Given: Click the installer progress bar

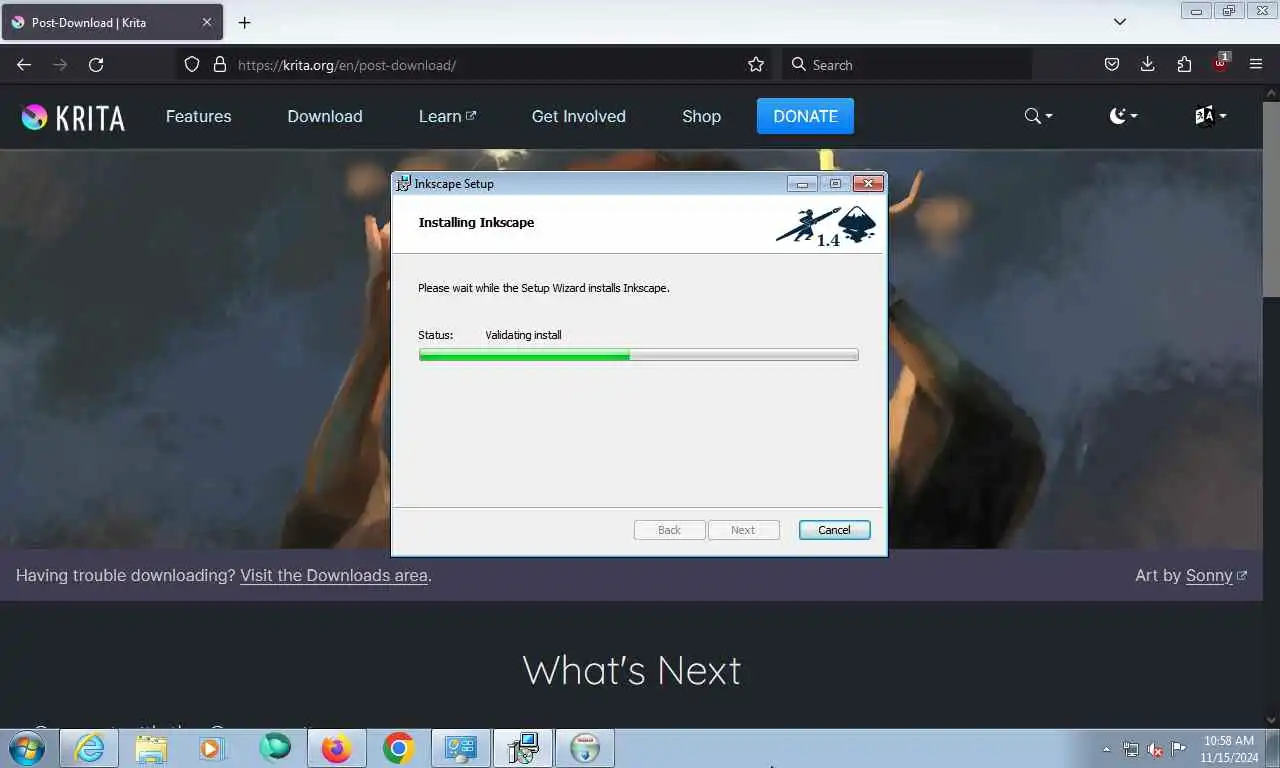Looking at the screenshot, I should pos(638,354).
